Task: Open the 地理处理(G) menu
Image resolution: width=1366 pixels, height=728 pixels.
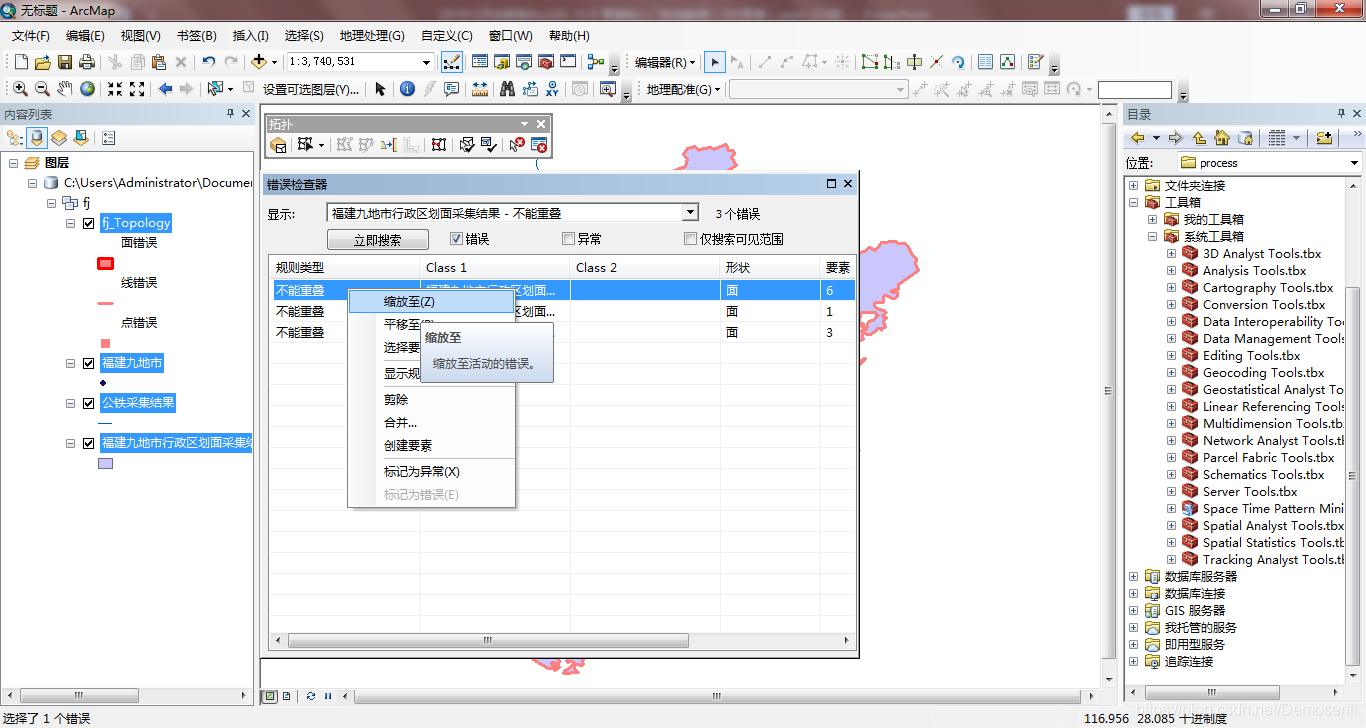Action: click(372, 35)
